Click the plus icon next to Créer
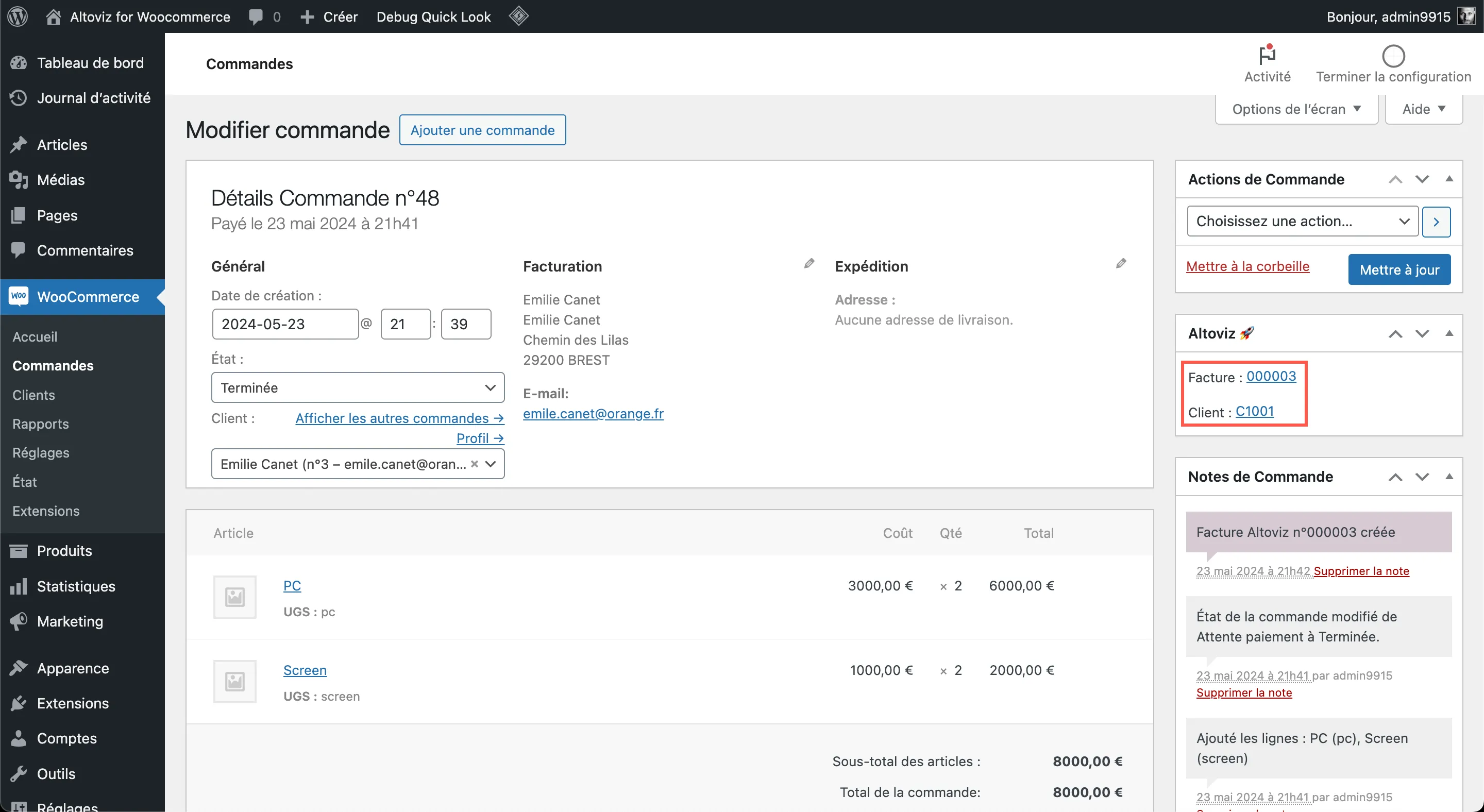 point(307,18)
